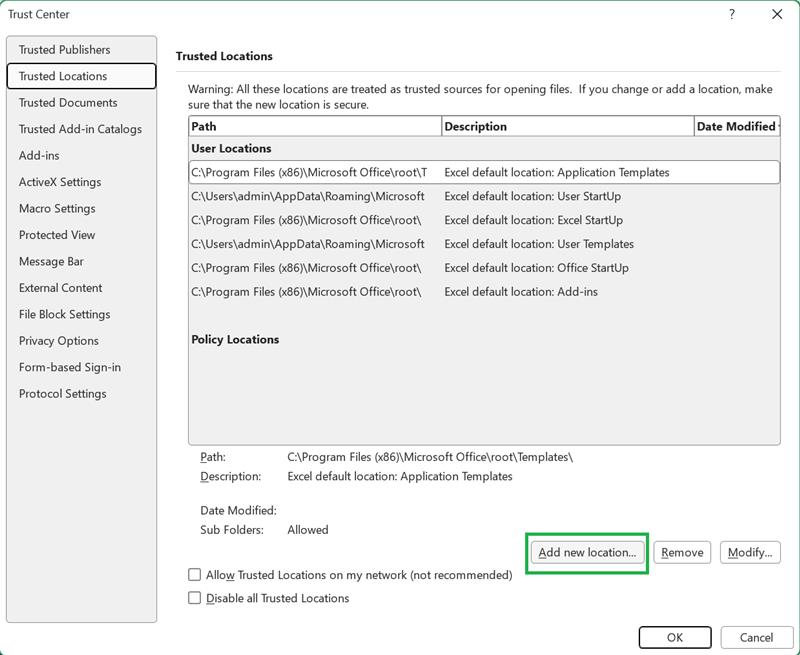Viewport: 800px width, 655px height.
Task: Select the Excel StartUp location row
Action: 484,220
